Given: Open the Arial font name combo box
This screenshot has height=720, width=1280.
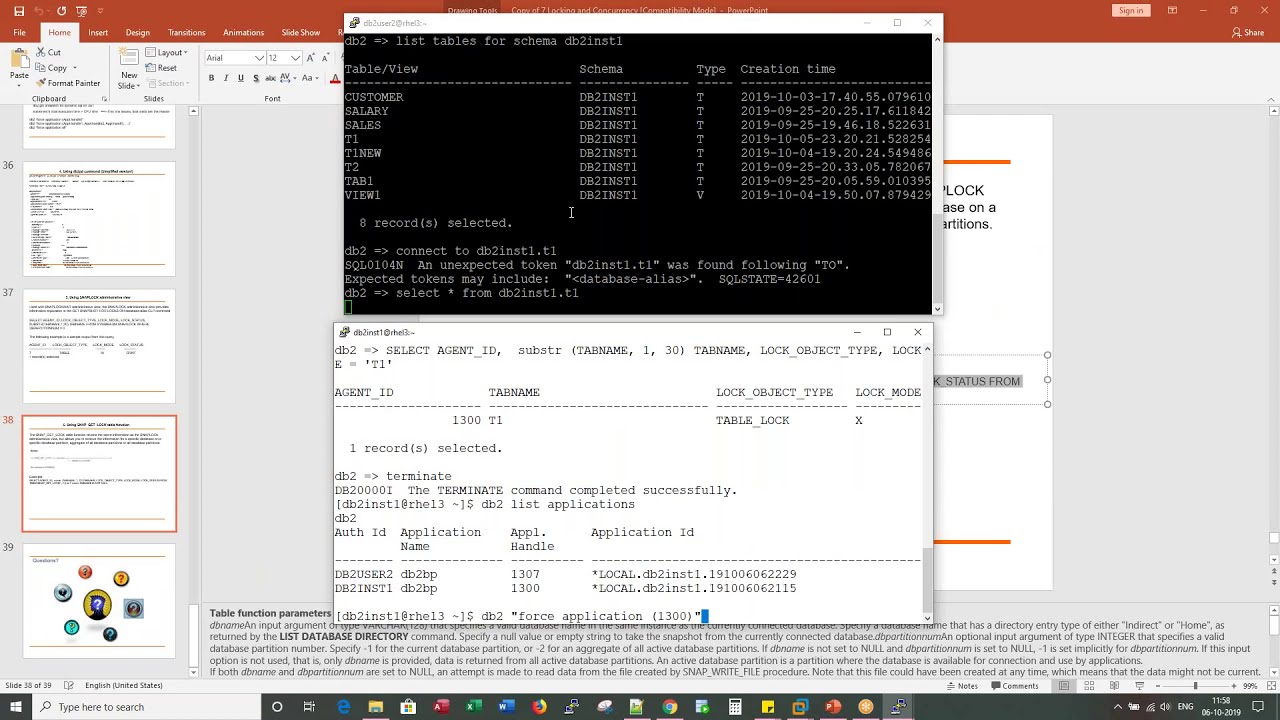Looking at the screenshot, I should (x=234, y=58).
